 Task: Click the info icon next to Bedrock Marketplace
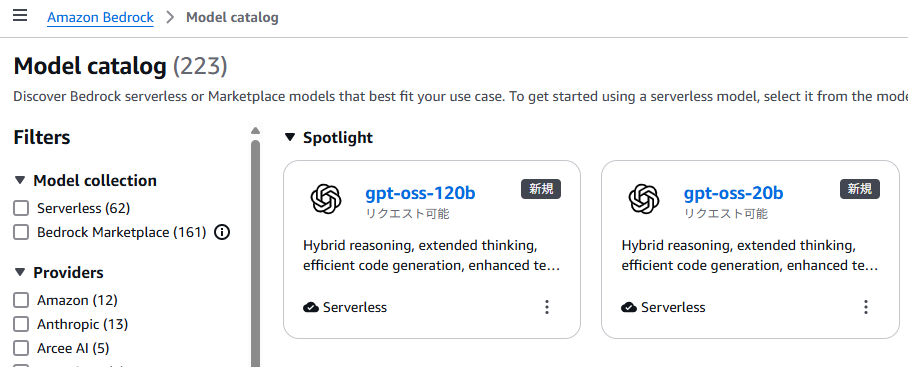(x=222, y=233)
